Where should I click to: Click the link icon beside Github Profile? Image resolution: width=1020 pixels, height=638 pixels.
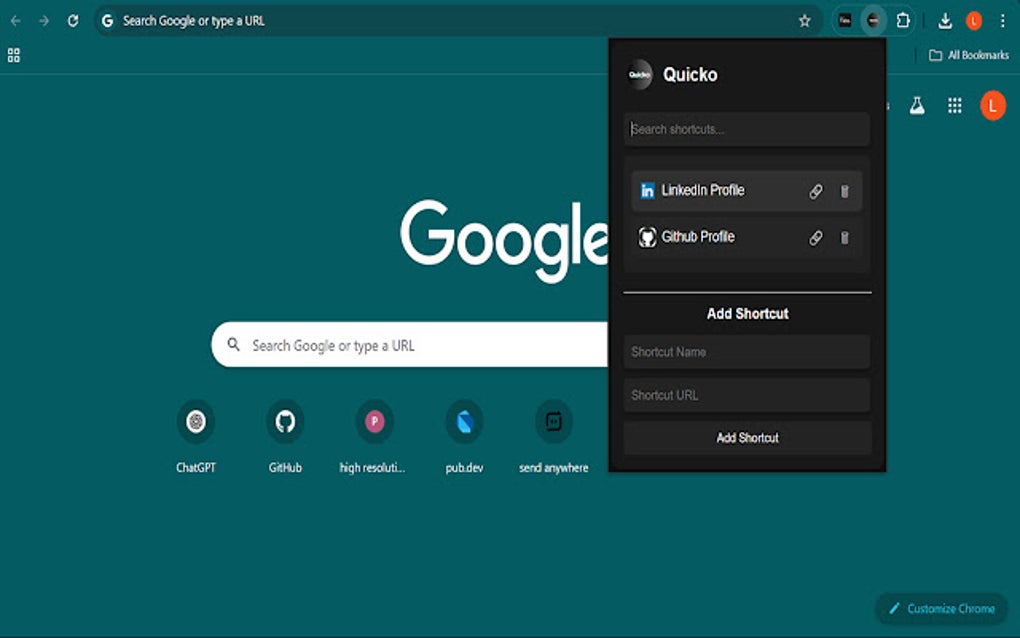click(x=816, y=237)
